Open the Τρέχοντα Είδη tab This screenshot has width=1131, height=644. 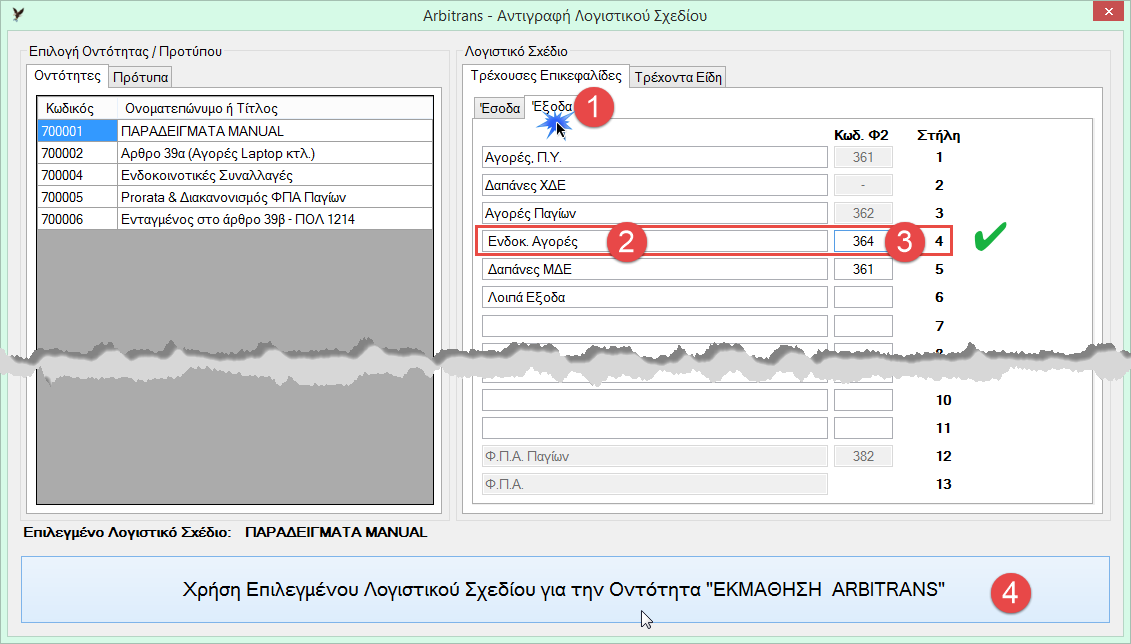677,77
